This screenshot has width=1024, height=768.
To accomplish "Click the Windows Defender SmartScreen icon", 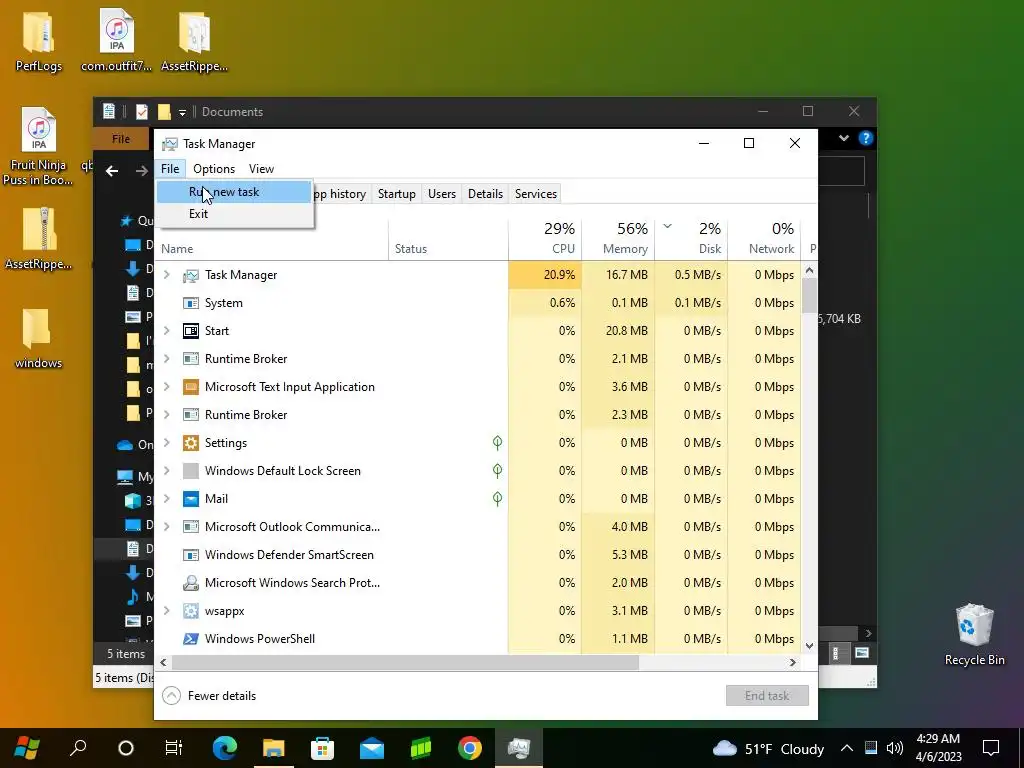I will click(x=191, y=555).
